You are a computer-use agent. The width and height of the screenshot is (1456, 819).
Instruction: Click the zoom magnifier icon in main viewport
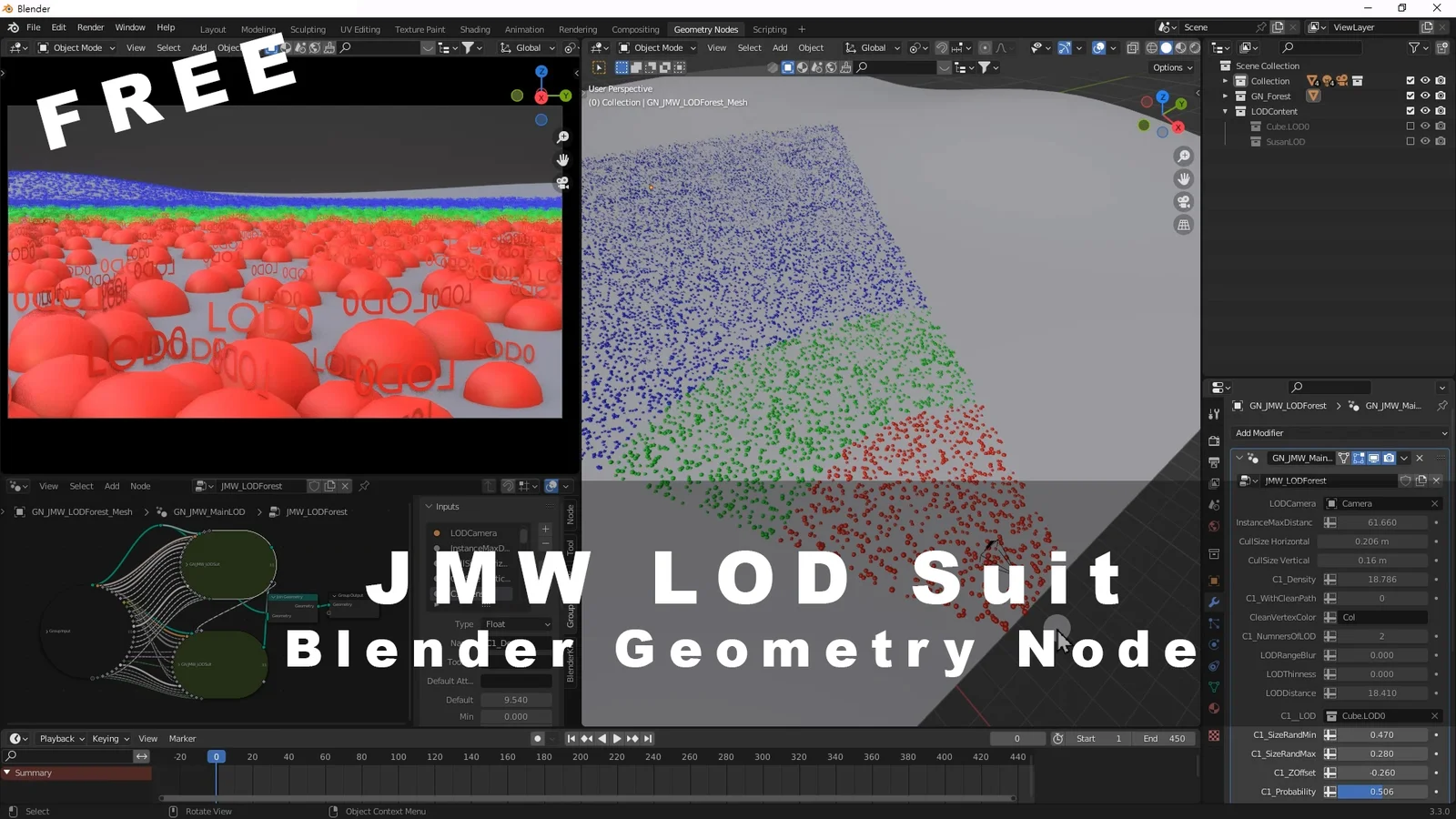(1183, 157)
